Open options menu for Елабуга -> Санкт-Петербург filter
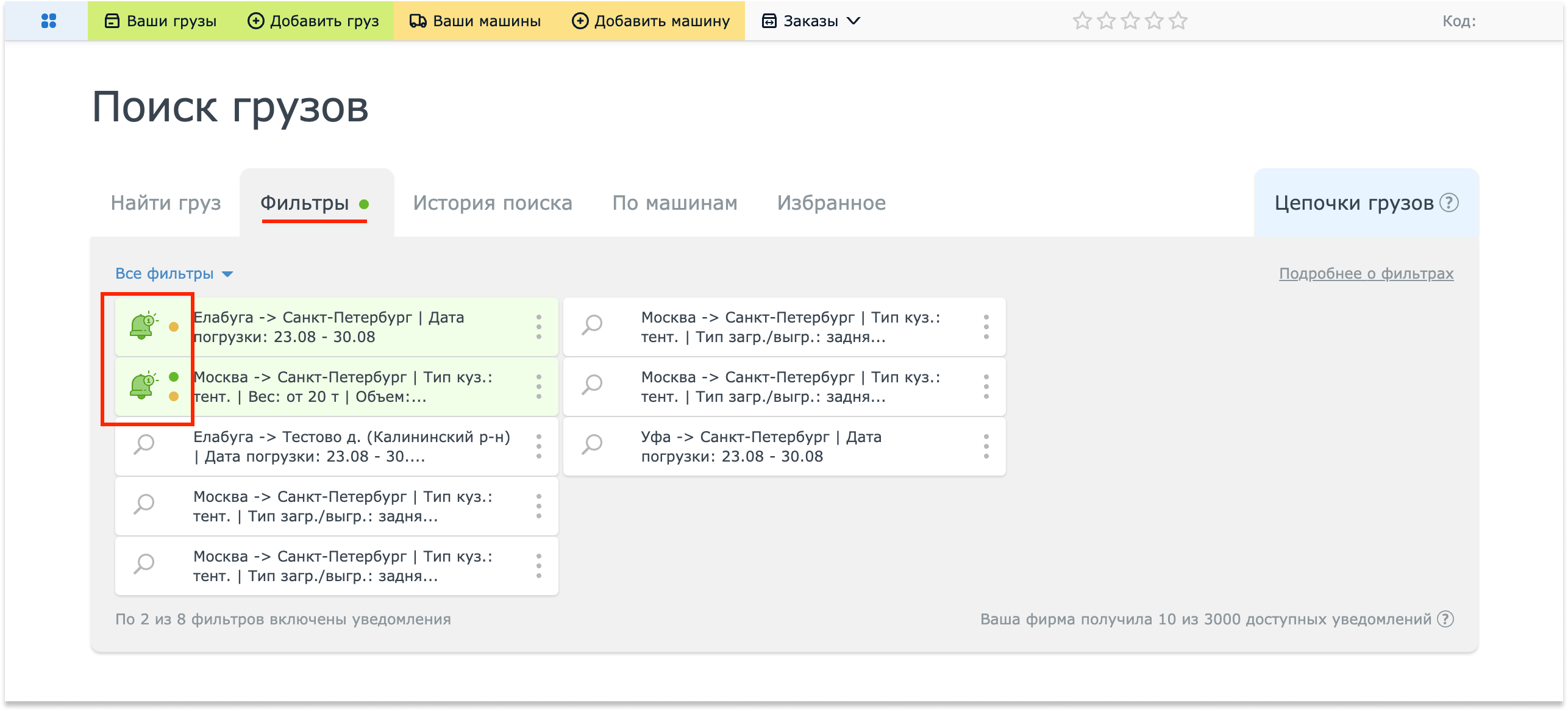 point(539,327)
